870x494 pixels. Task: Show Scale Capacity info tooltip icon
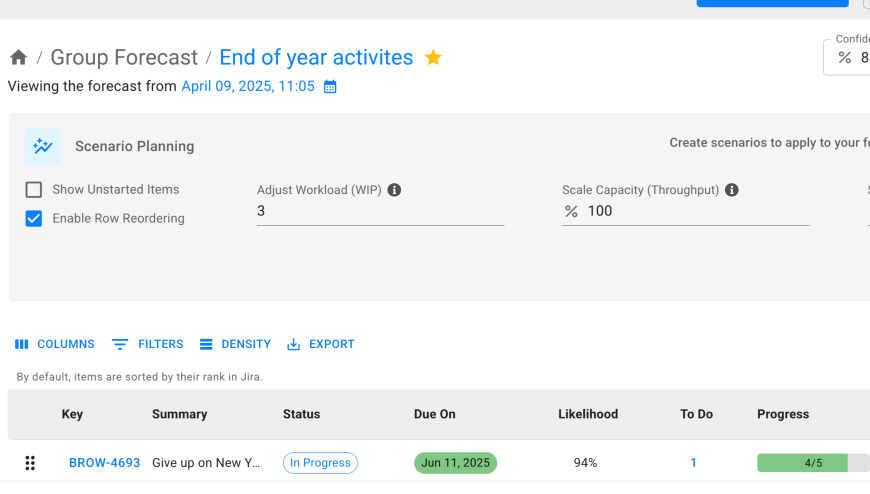732,190
